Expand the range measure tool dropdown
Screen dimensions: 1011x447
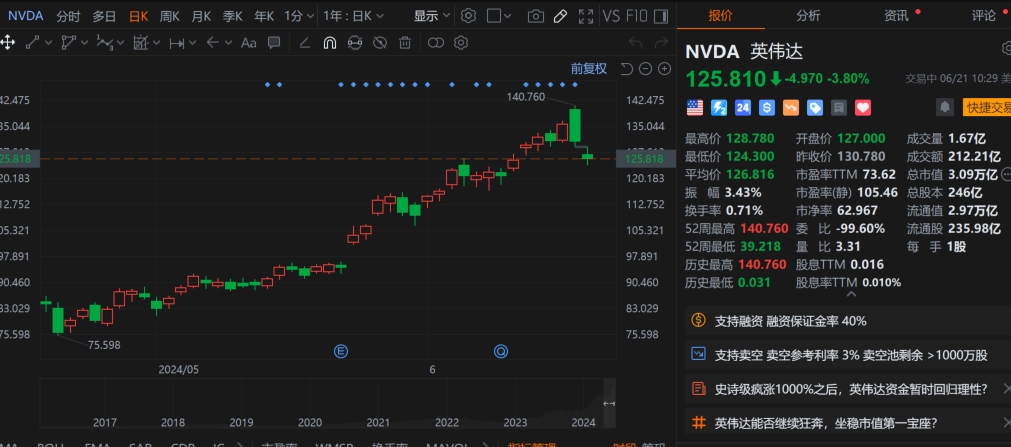193,43
